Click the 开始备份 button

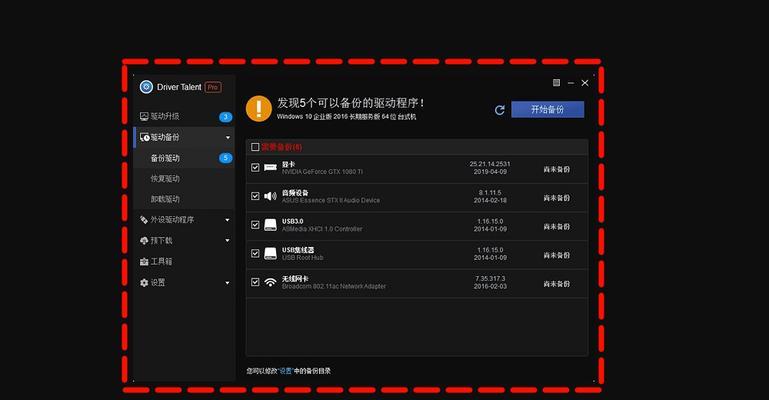point(547,109)
